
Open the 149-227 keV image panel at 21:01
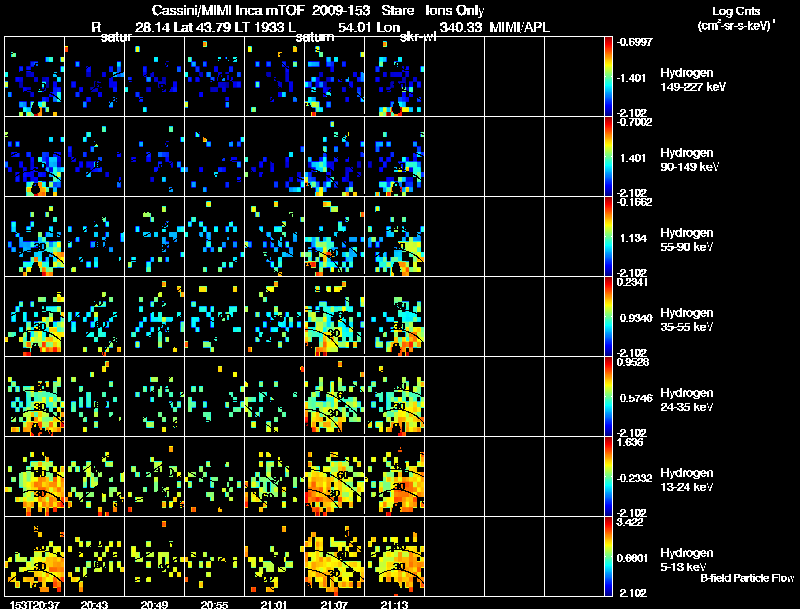[274, 77]
